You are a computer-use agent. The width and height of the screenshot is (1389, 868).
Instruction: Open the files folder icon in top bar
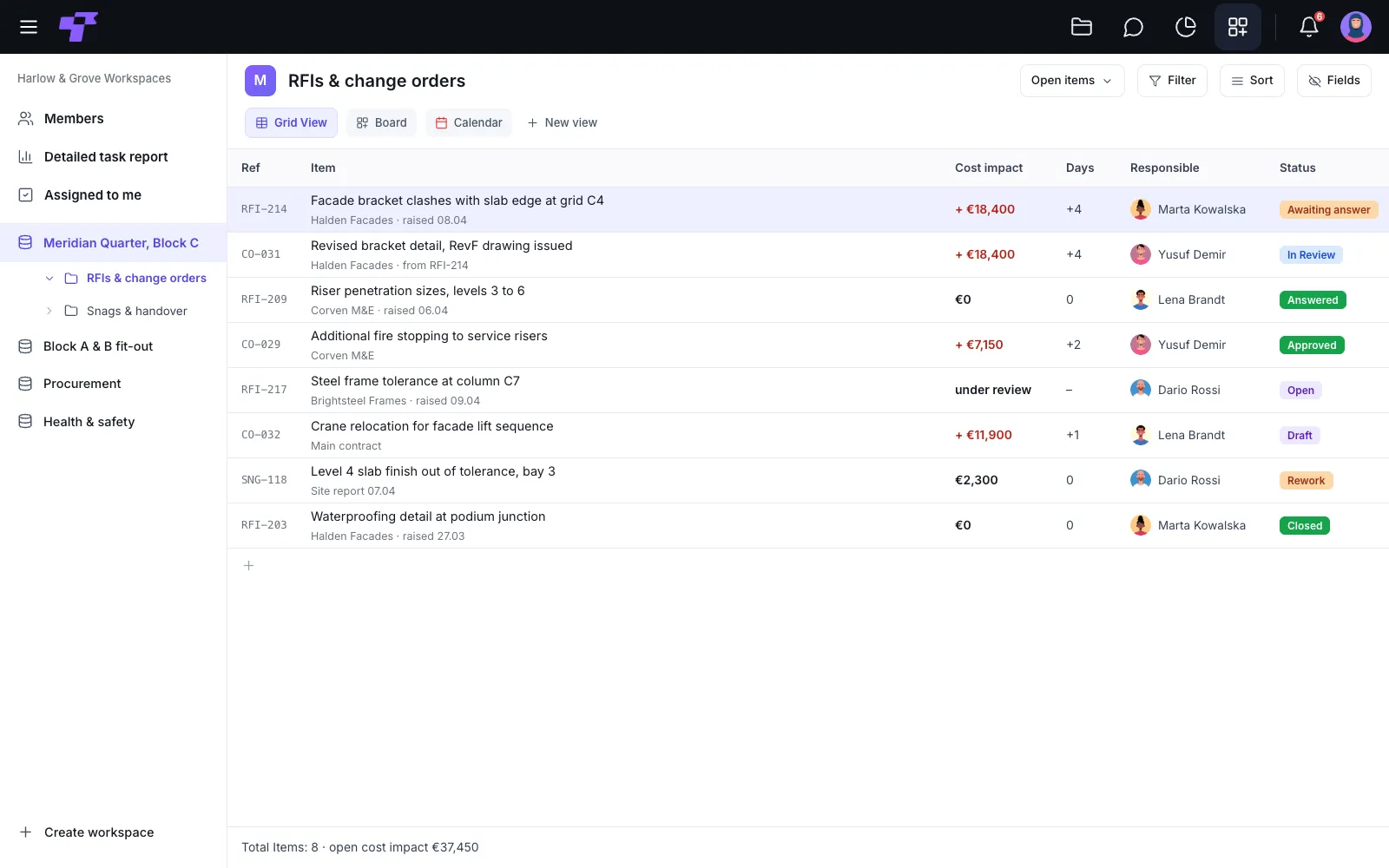point(1082,27)
